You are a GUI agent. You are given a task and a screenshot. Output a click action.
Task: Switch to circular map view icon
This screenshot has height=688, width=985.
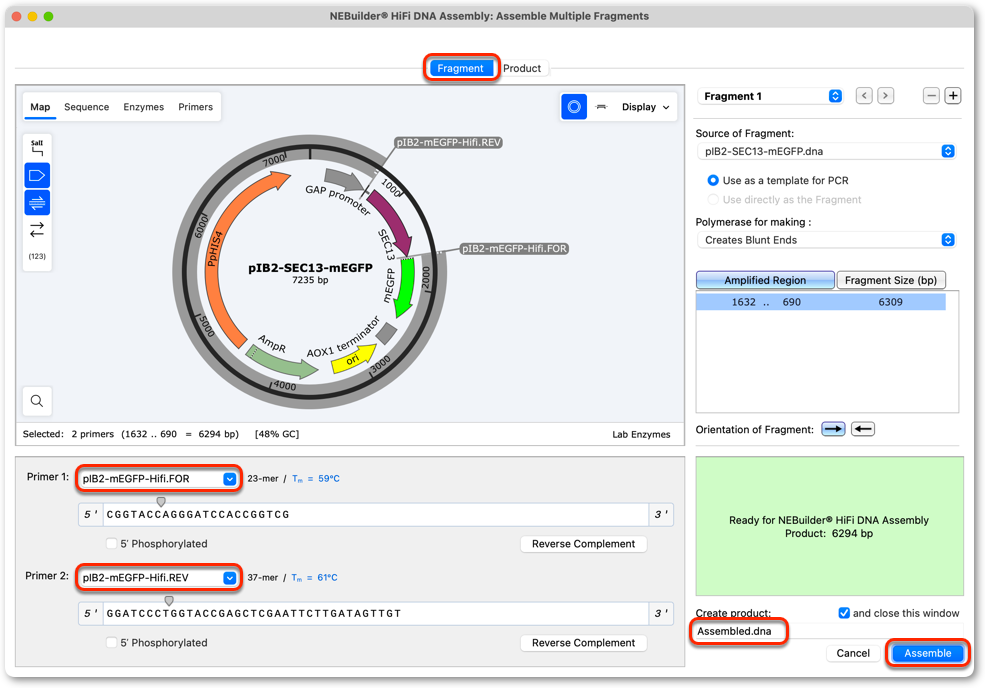tap(574, 107)
